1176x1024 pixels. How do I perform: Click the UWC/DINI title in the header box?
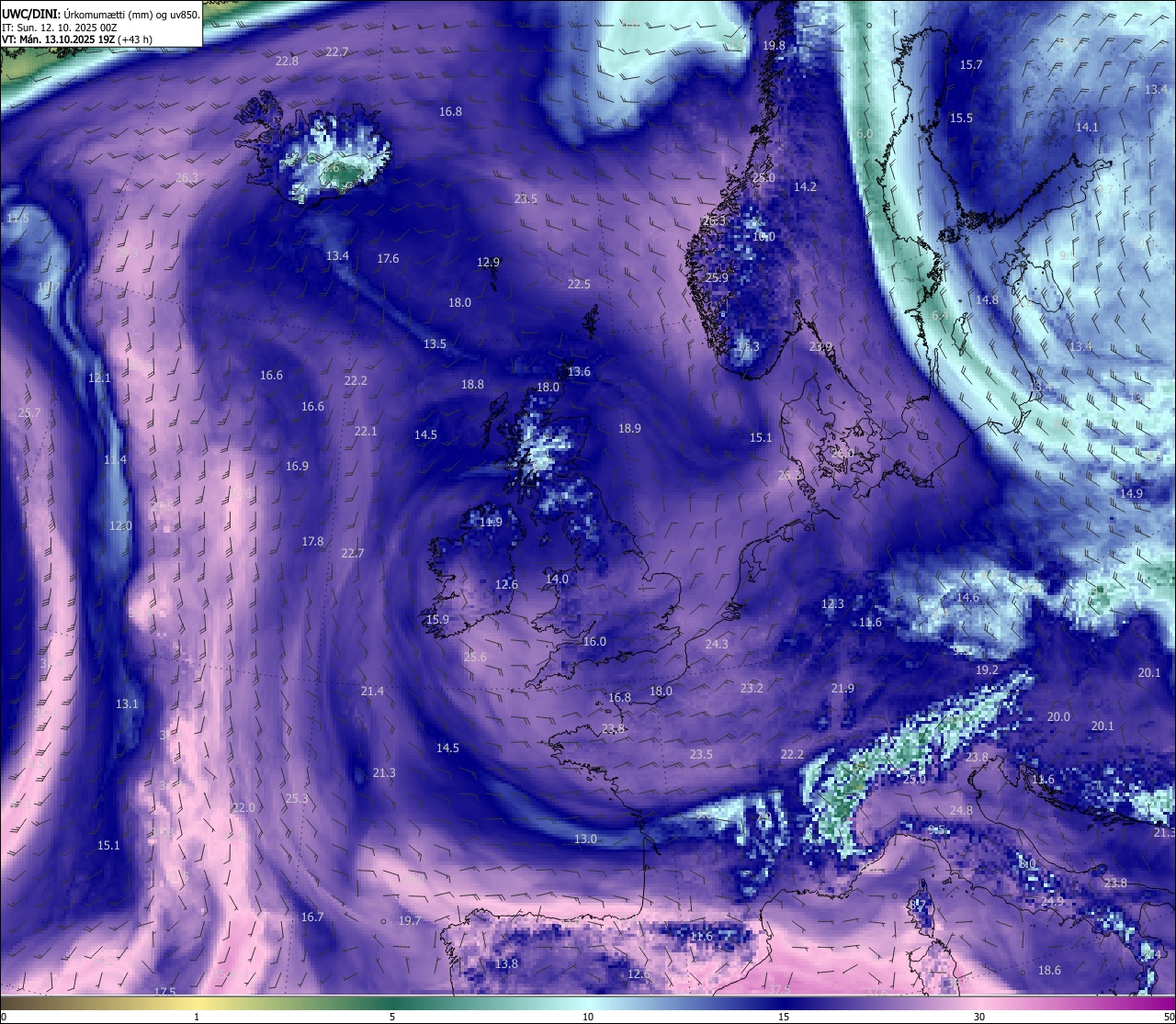click(x=30, y=14)
